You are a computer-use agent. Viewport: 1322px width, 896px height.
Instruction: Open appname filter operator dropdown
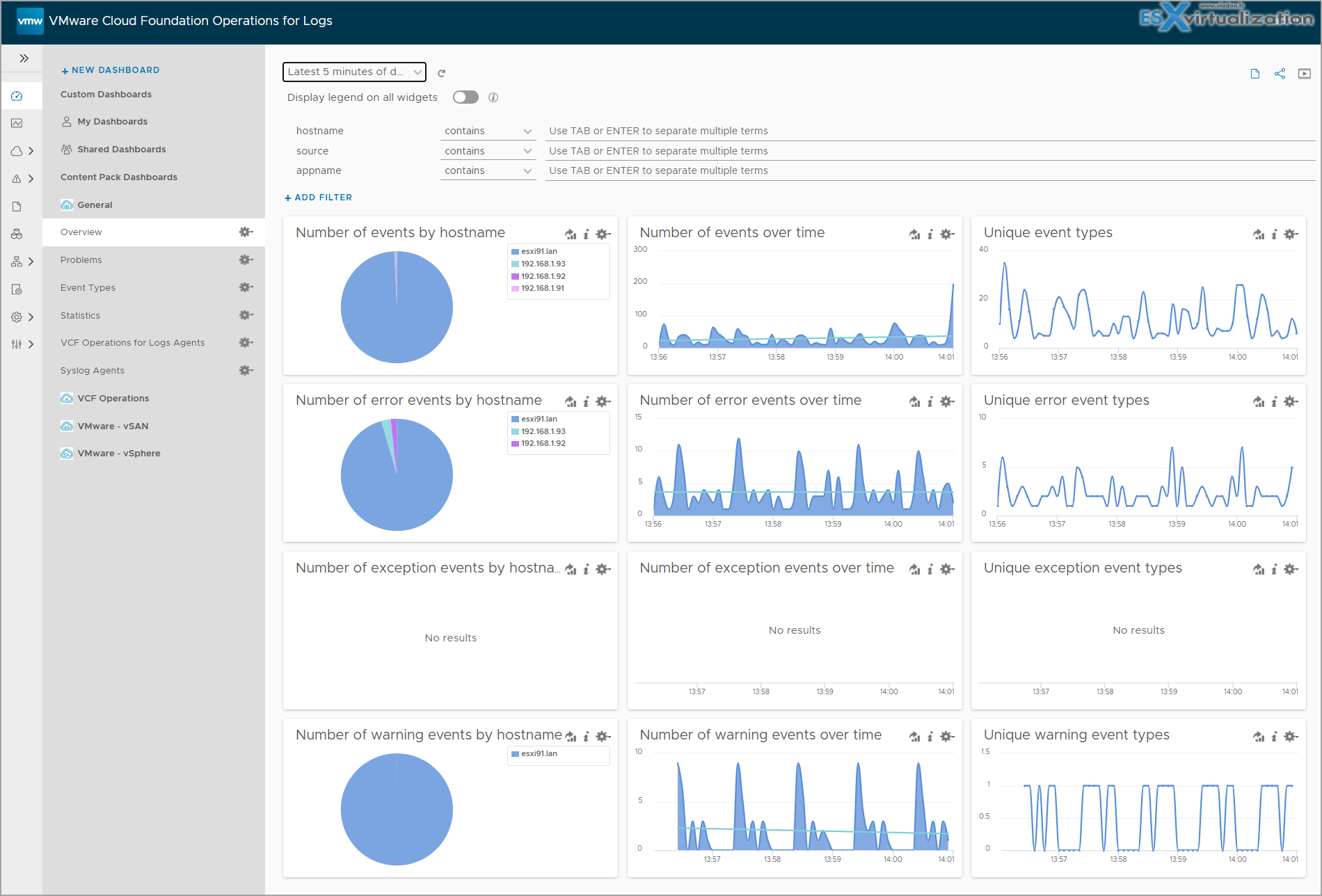(488, 170)
